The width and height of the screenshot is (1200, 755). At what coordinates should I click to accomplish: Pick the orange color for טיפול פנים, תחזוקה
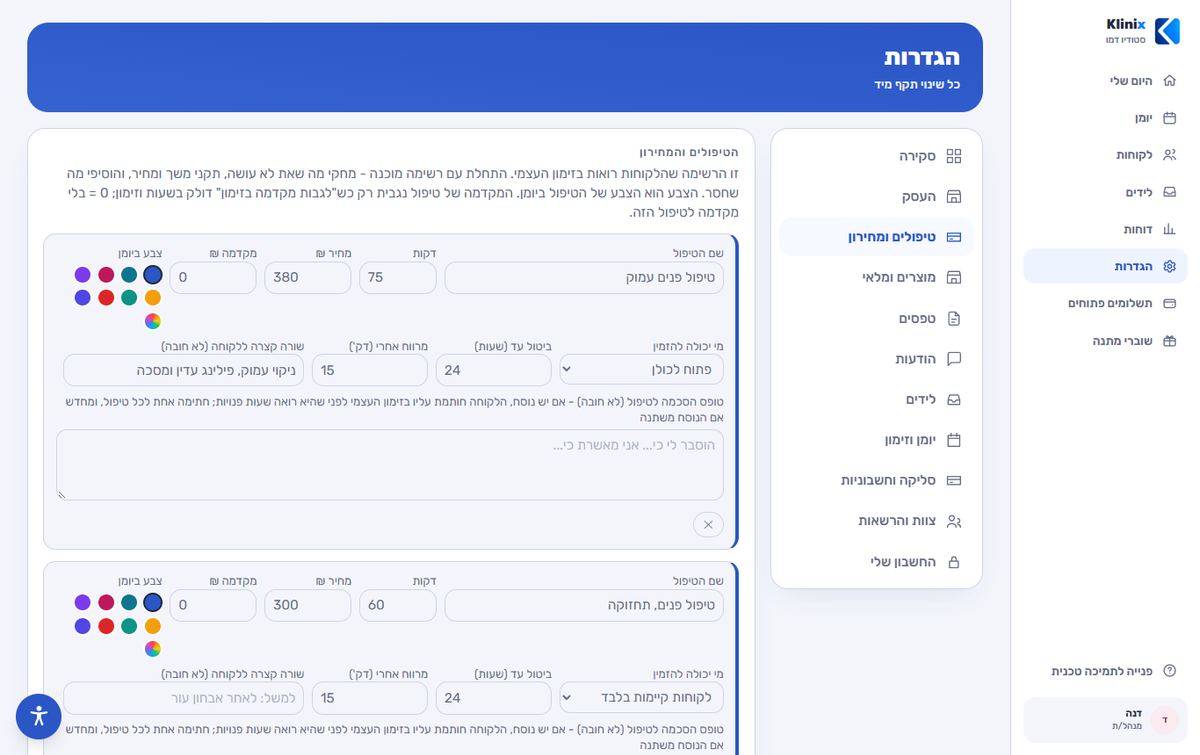[153, 626]
